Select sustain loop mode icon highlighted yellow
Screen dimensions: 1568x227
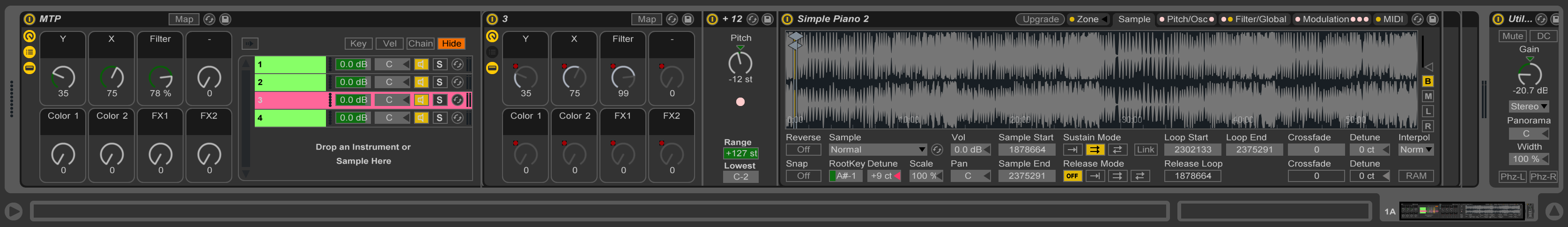1095,150
